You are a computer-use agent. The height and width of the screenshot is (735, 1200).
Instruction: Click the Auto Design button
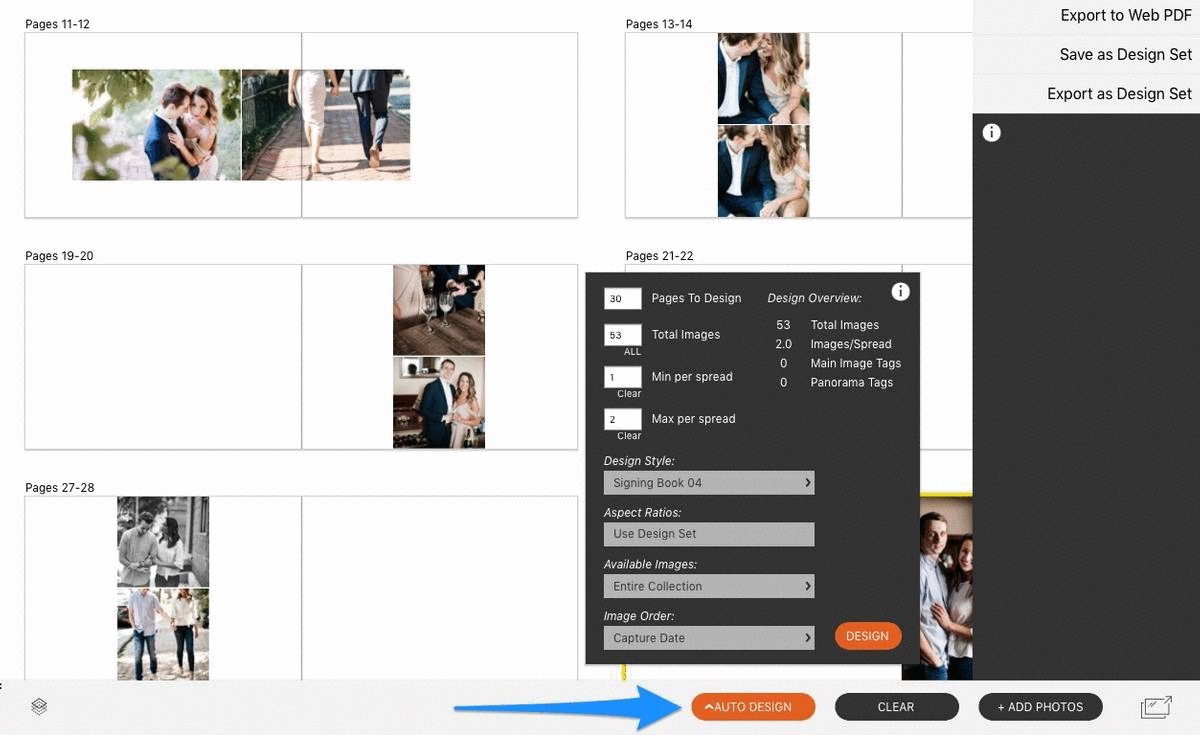(x=753, y=707)
